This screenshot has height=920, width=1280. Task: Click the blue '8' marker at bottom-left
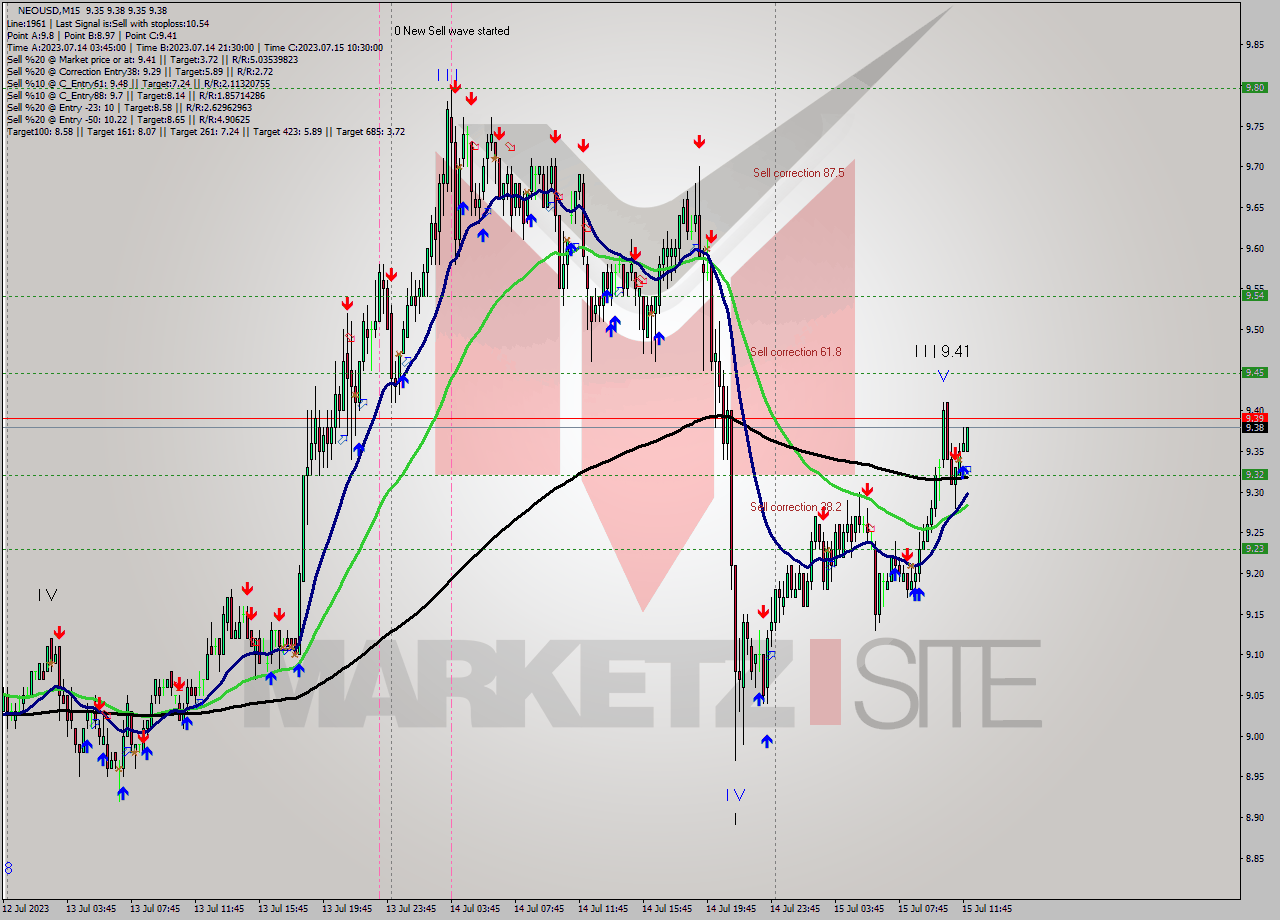[9, 868]
